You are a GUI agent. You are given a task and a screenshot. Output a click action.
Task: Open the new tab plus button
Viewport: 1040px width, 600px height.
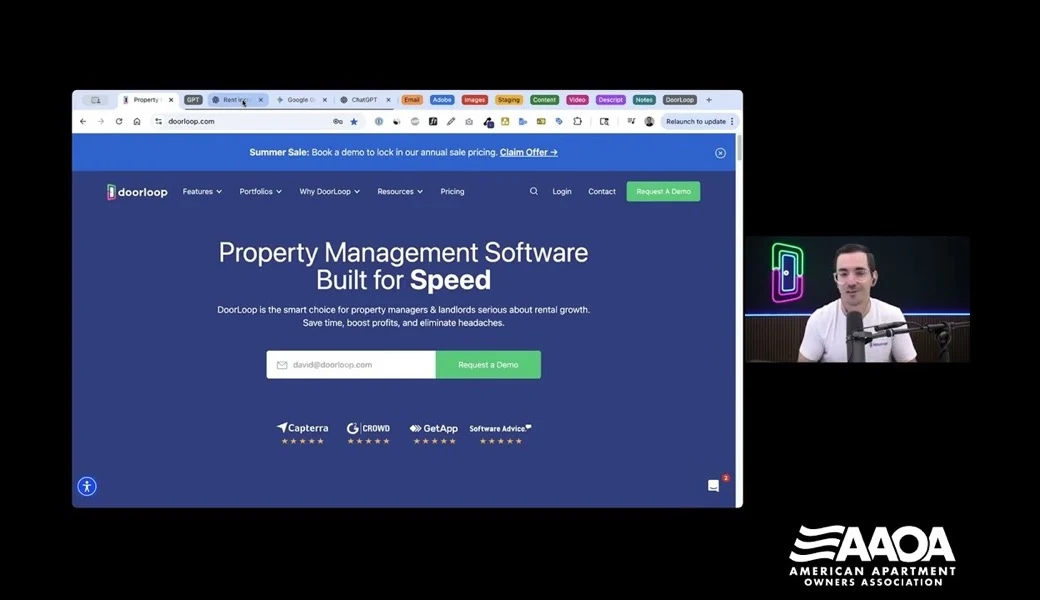pyautogui.click(x=709, y=100)
